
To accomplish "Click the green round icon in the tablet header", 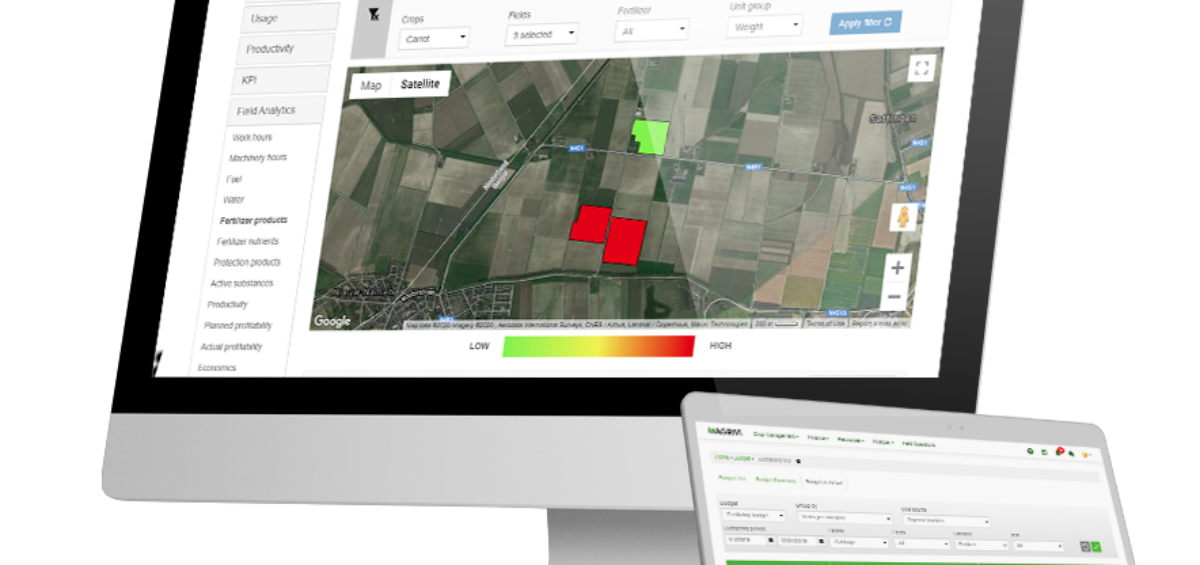I will [1030, 451].
